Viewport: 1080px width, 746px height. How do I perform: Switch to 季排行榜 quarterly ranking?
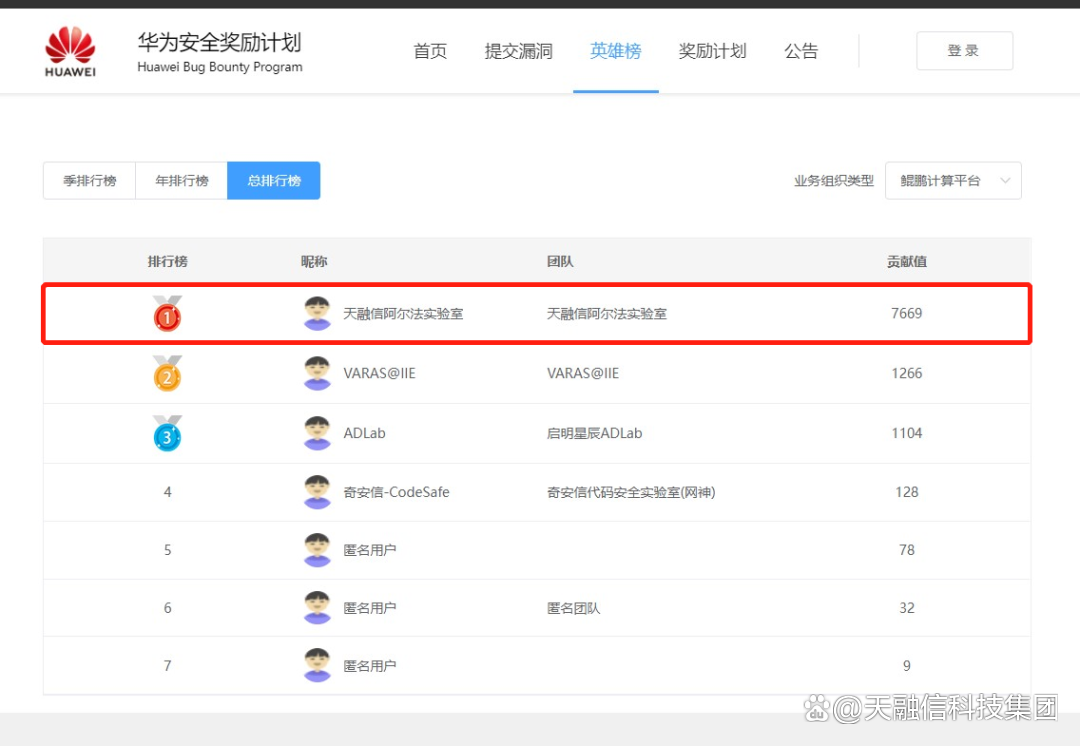pos(90,181)
